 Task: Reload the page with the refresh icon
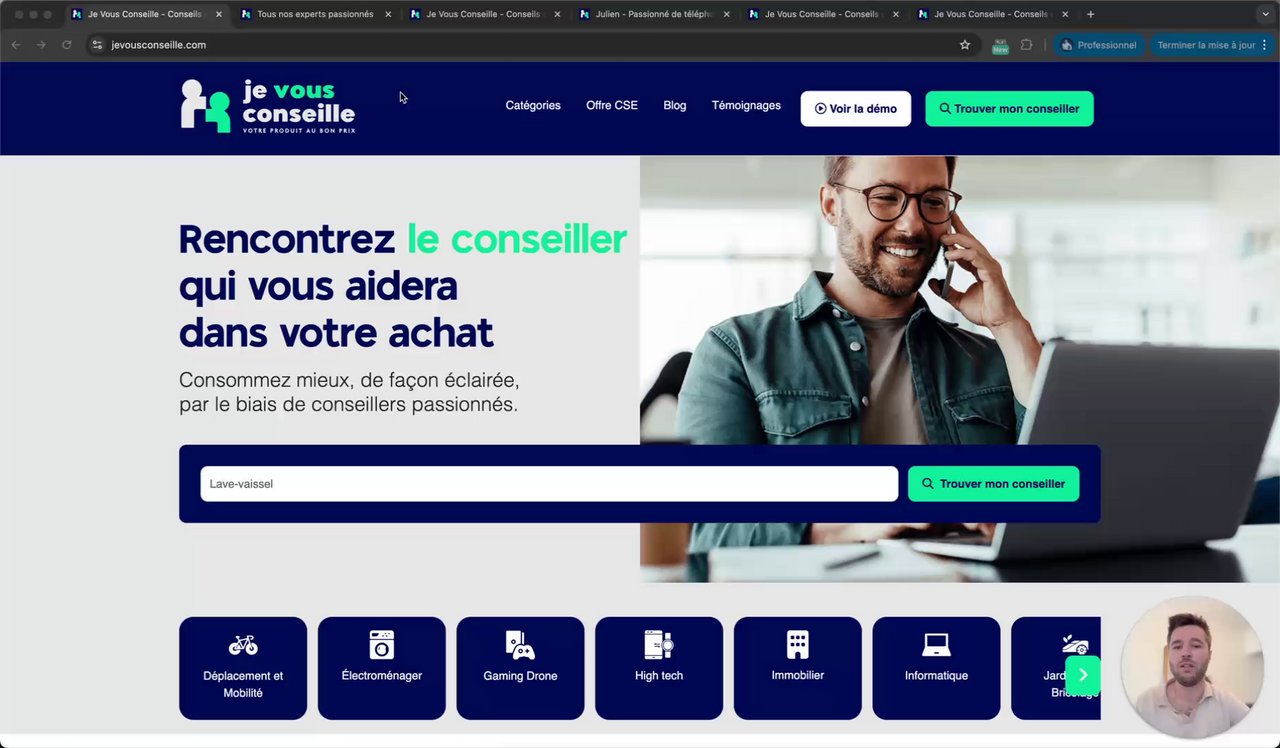pyautogui.click(x=67, y=45)
